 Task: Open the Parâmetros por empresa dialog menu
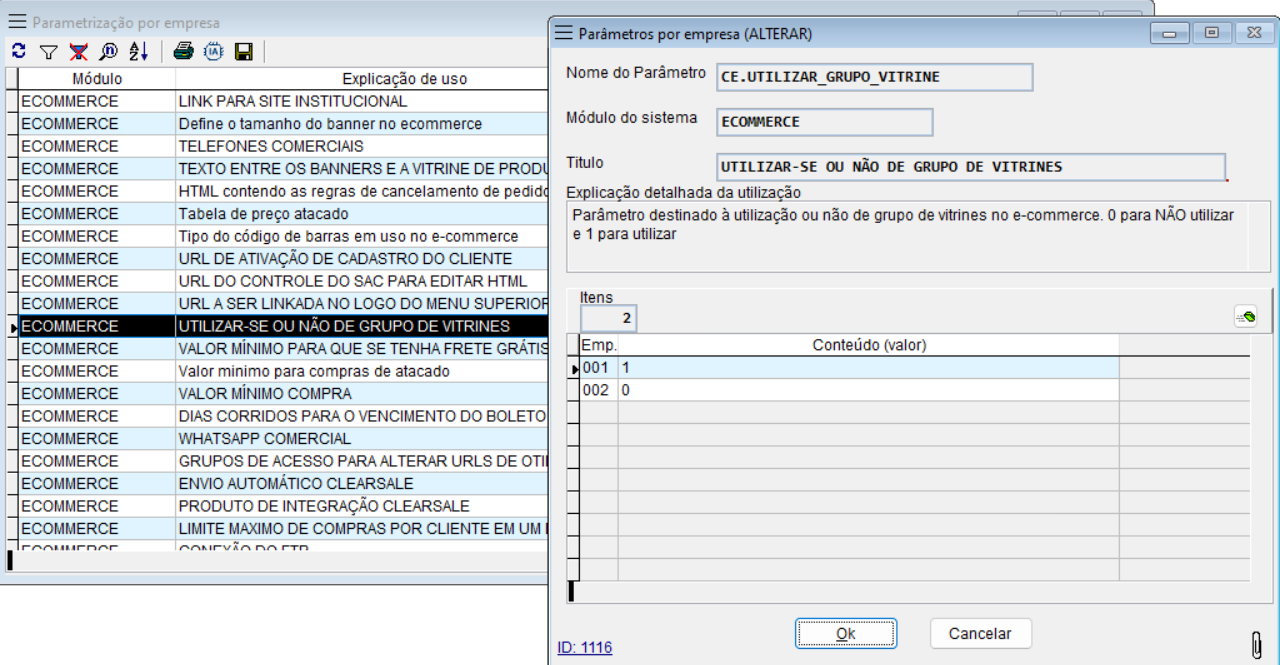(565, 31)
